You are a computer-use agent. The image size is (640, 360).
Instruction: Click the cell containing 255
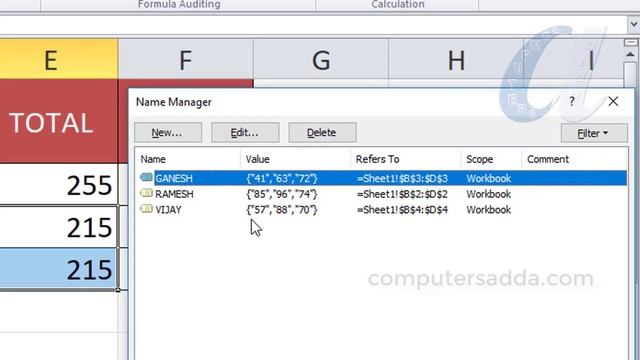tap(59, 184)
